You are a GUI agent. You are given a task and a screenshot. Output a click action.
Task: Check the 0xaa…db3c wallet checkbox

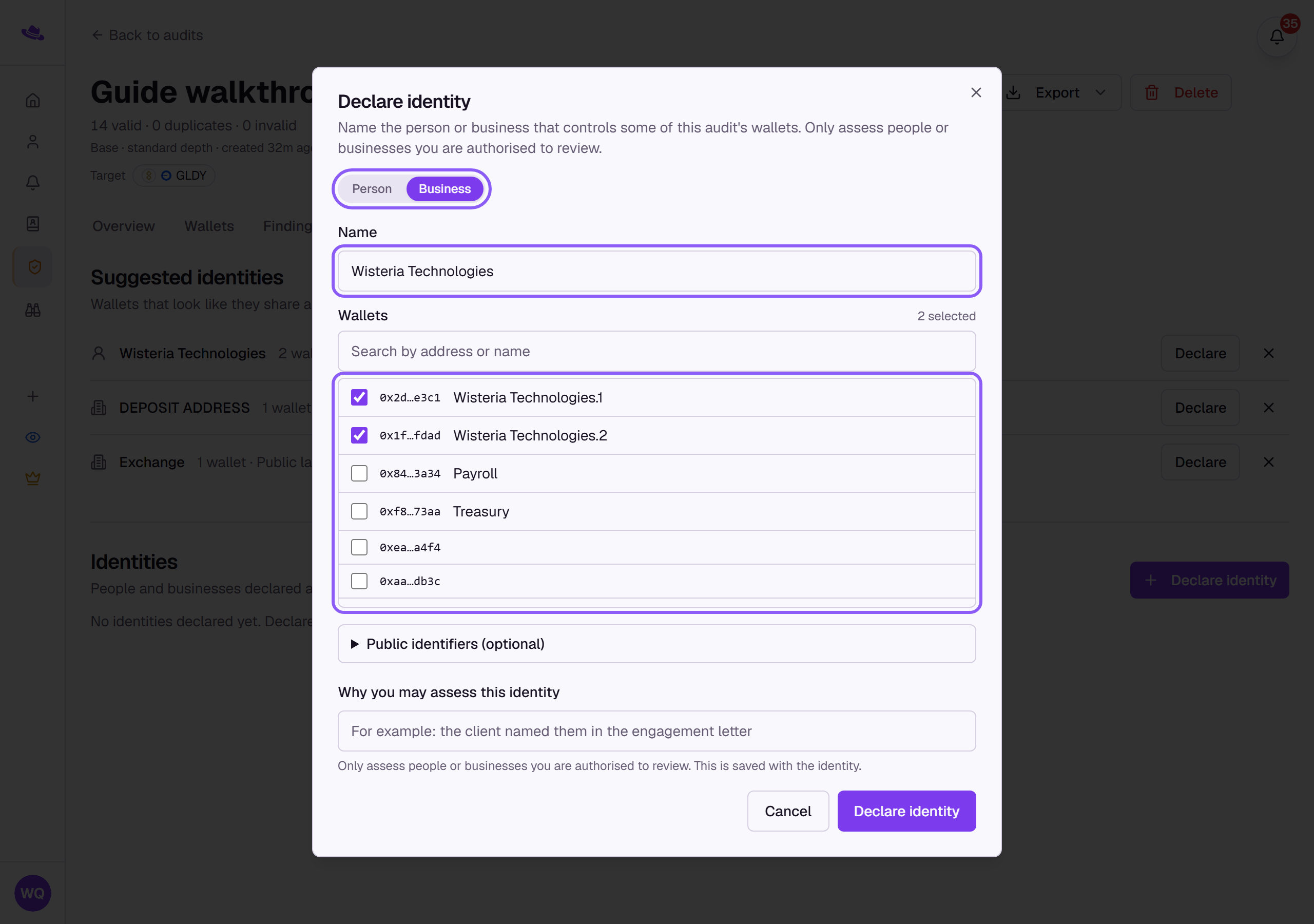pyautogui.click(x=359, y=581)
